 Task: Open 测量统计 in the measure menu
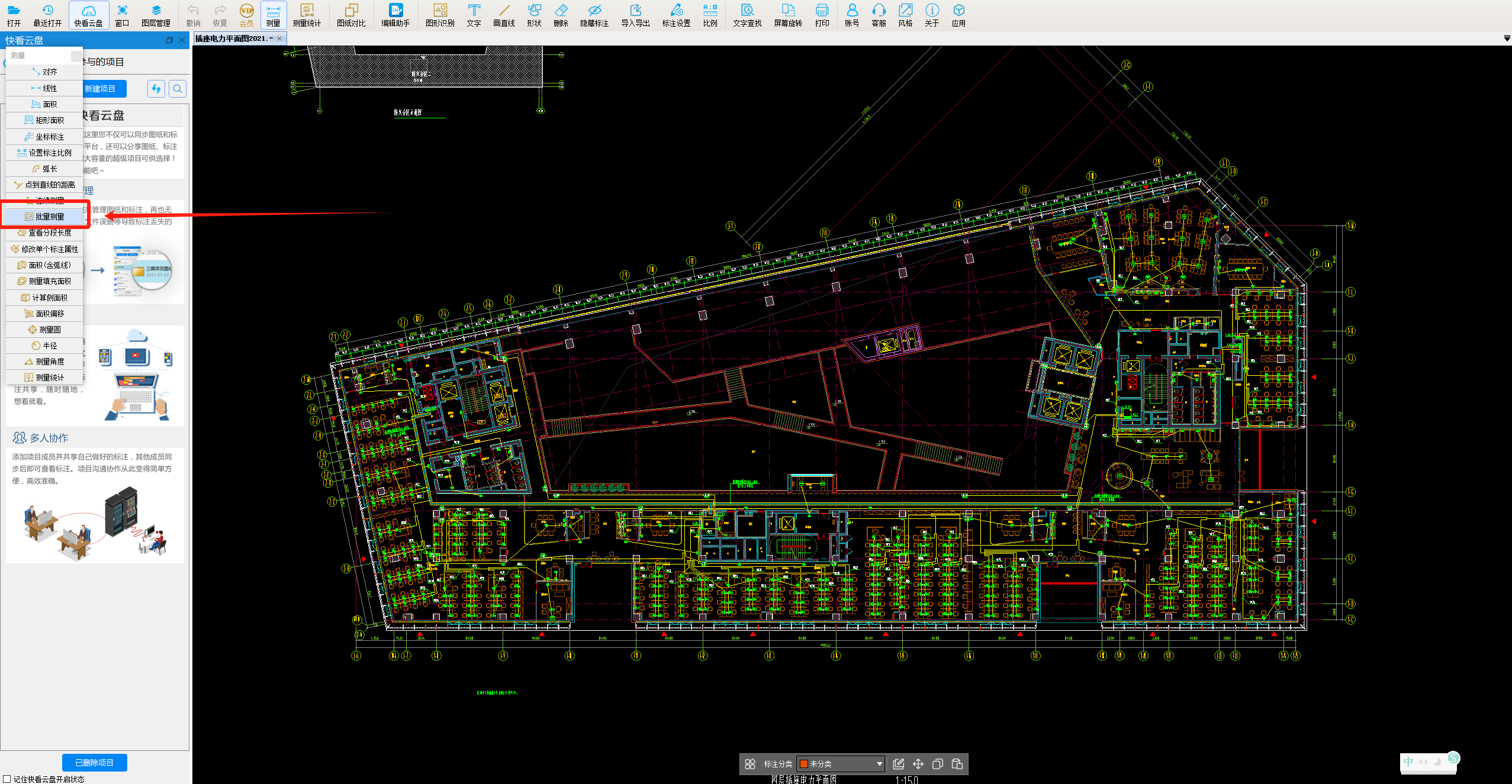tap(44, 378)
